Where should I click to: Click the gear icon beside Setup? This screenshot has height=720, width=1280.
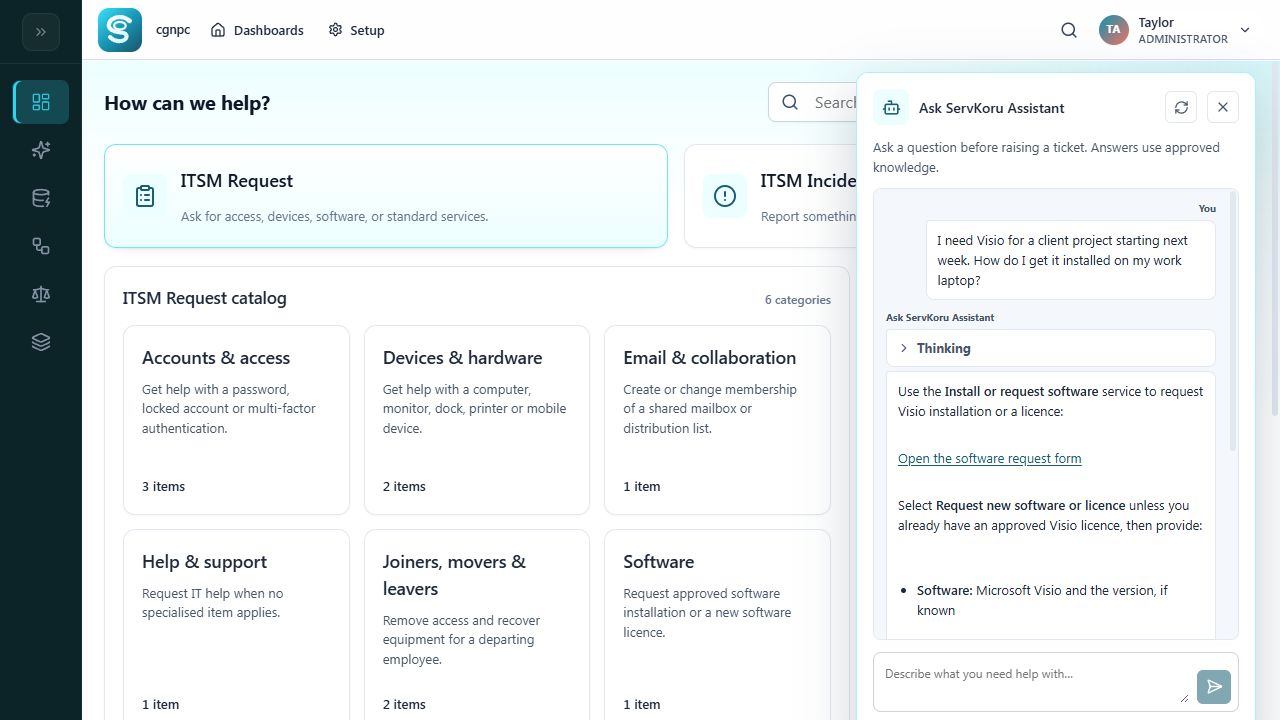335,30
